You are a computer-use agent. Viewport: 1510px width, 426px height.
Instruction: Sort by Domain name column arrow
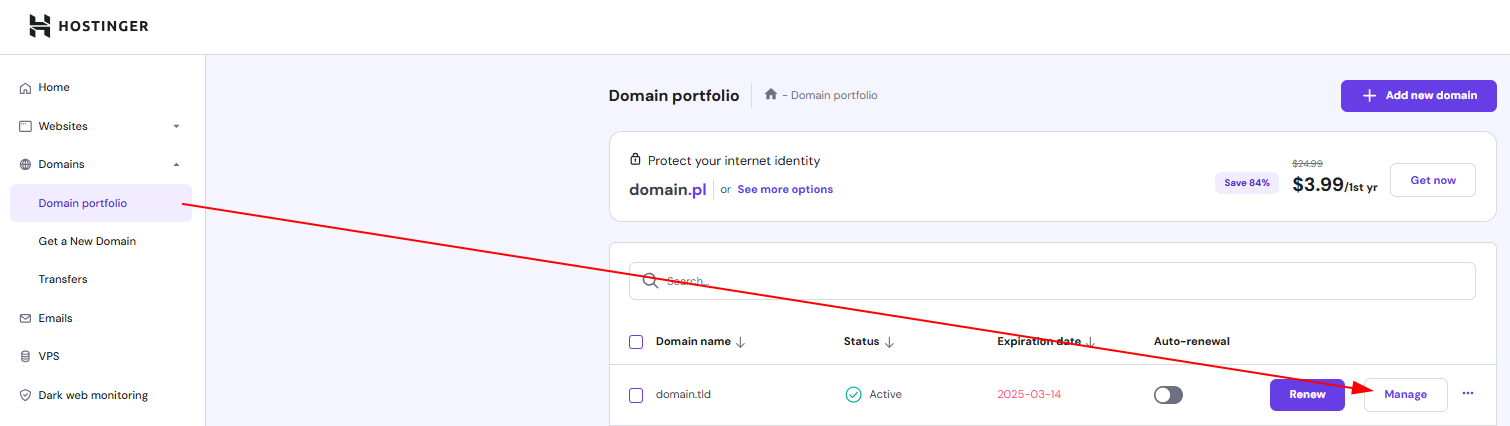(x=741, y=342)
